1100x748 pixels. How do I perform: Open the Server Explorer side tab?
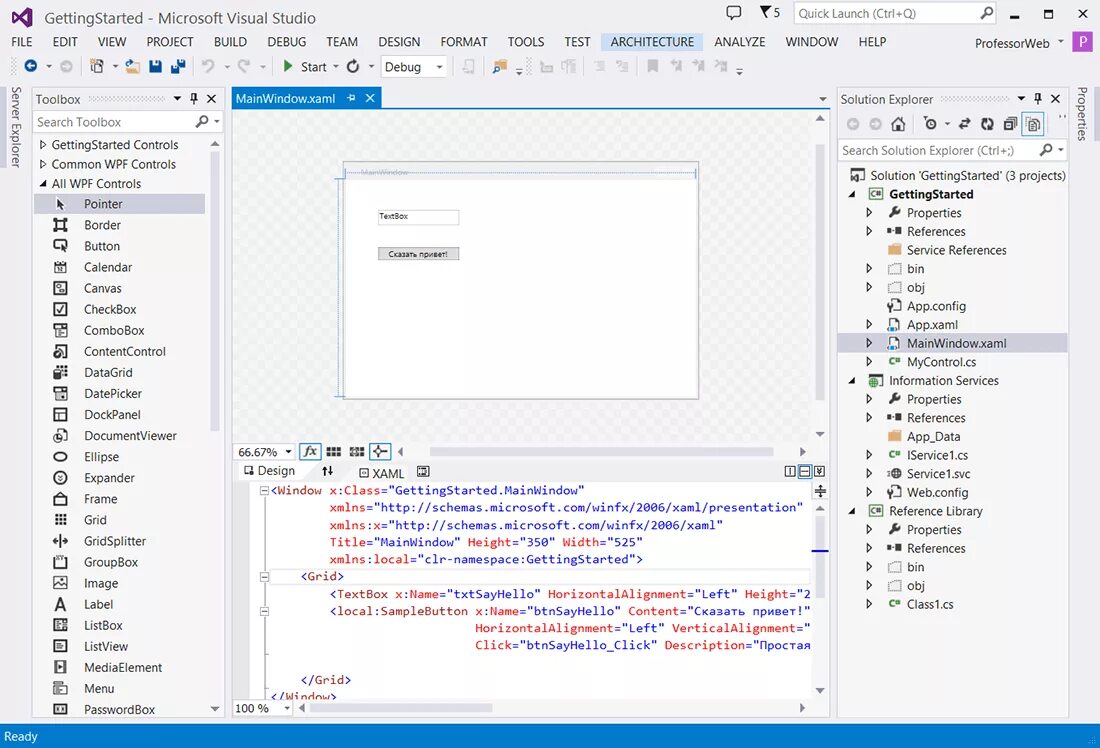pyautogui.click(x=15, y=127)
